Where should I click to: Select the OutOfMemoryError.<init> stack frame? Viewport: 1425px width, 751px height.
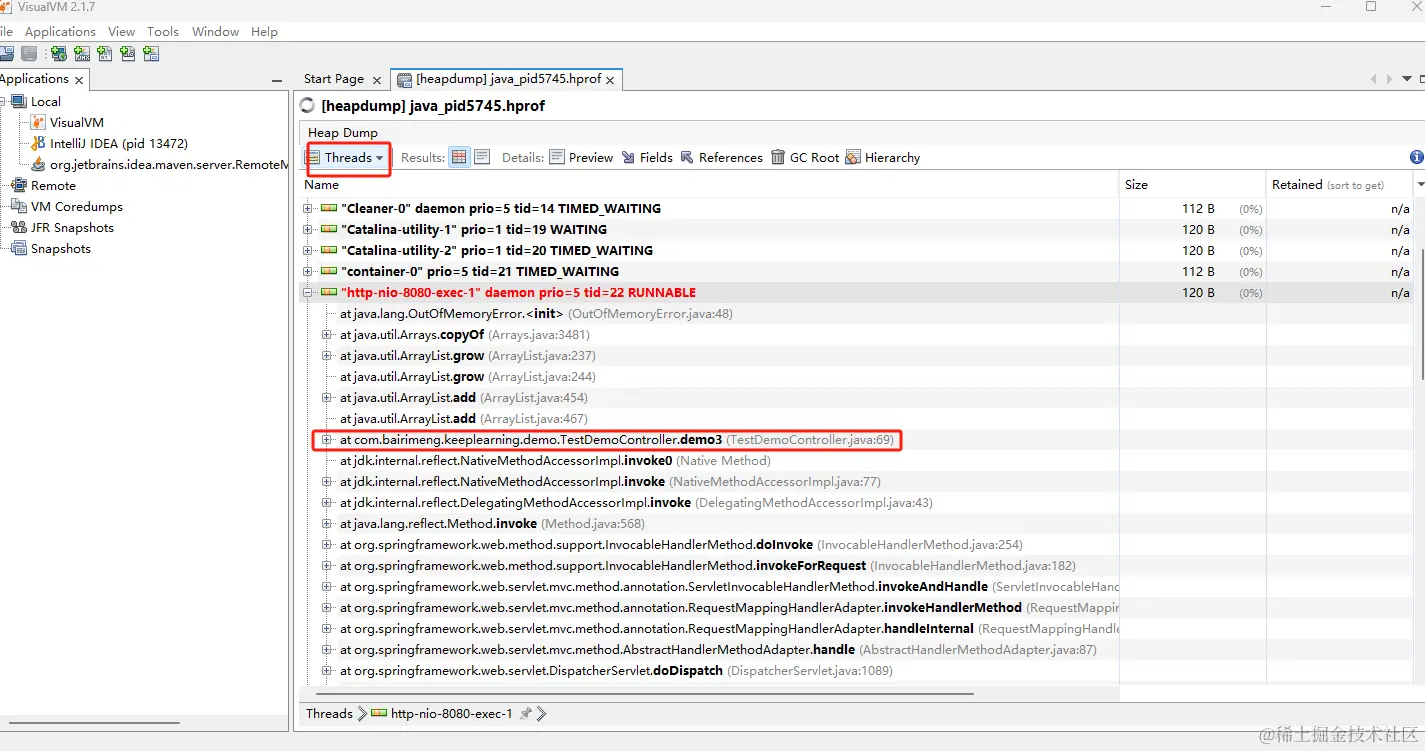(536, 314)
